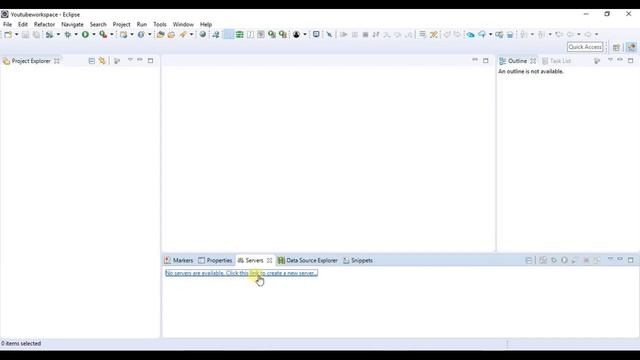Click the Quick Access field
Viewport: 640px width, 360px height.
tap(585, 47)
